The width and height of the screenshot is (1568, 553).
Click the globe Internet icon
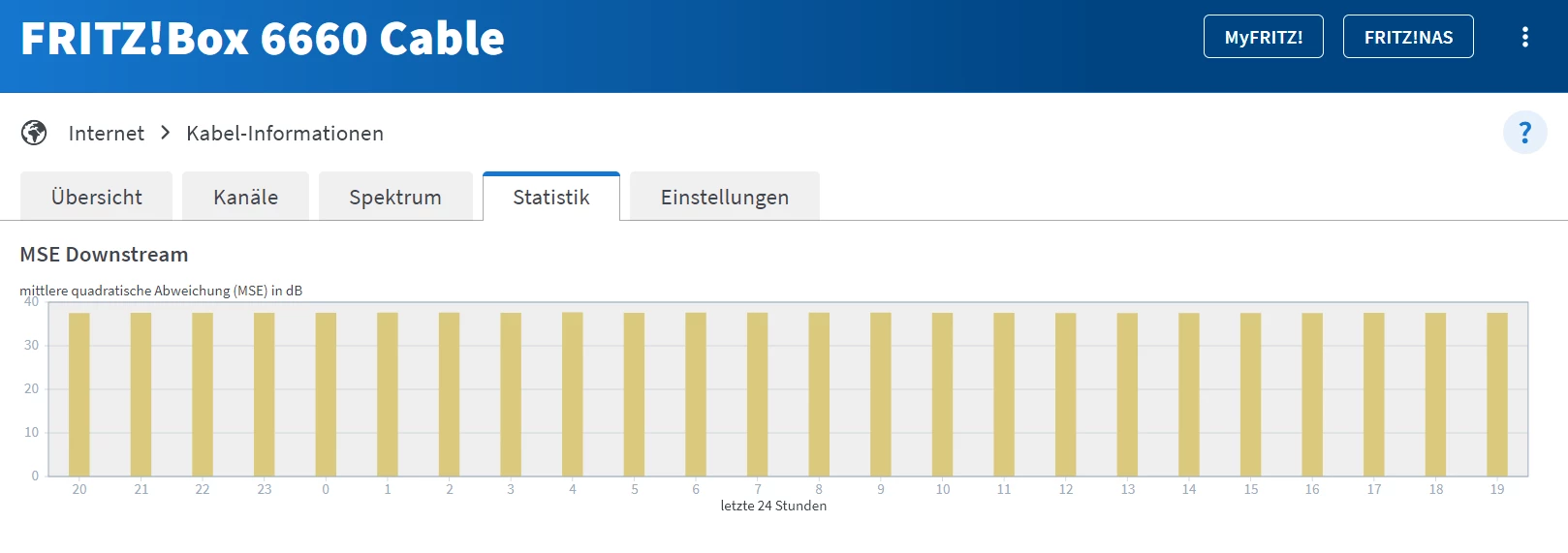[x=34, y=133]
